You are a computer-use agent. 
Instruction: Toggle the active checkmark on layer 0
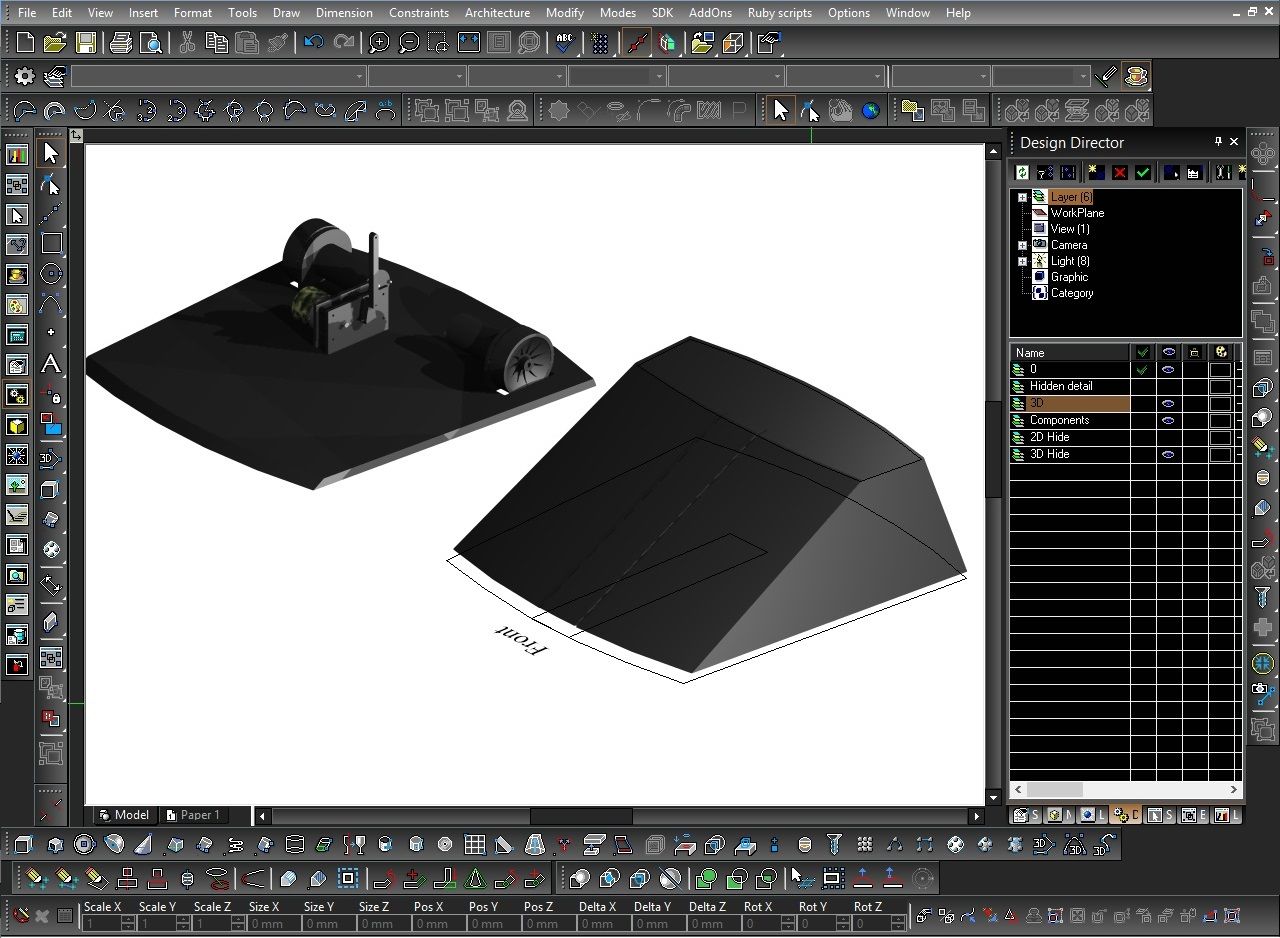point(1144,369)
